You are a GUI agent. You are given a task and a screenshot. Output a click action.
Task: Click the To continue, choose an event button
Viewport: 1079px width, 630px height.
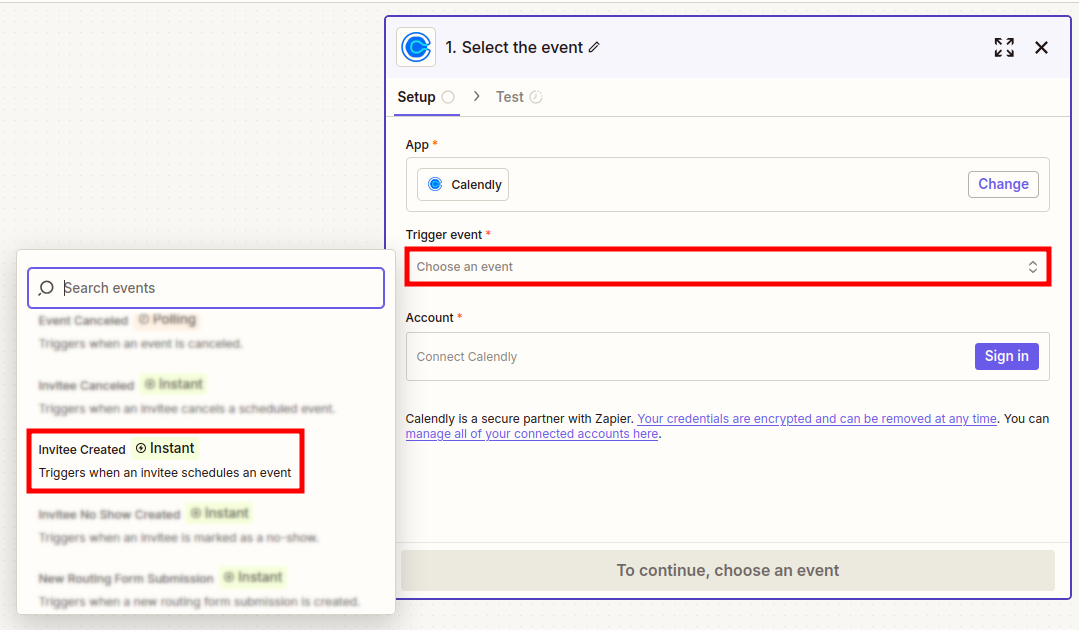click(x=727, y=570)
